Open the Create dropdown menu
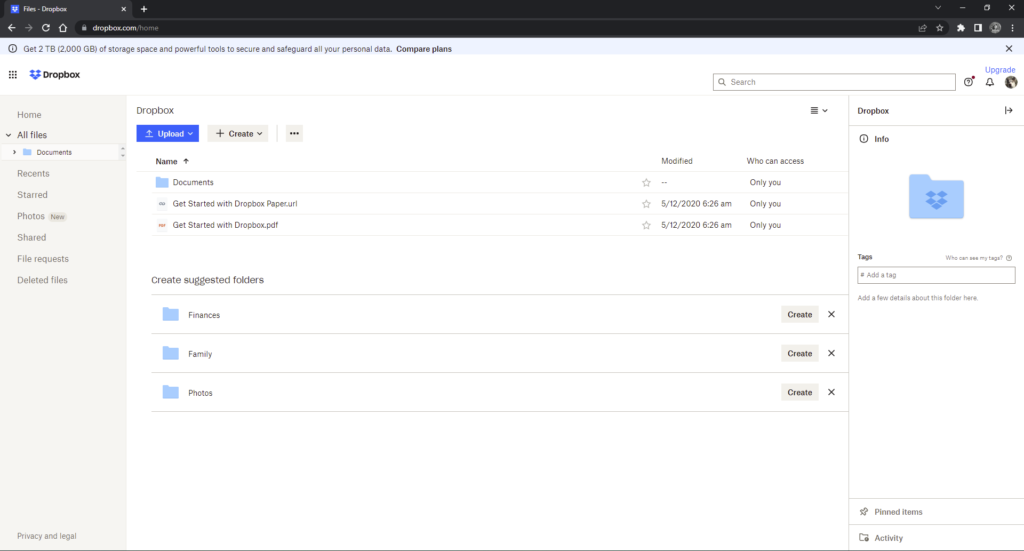The height and width of the screenshot is (551, 1024). pyautogui.click(x=238, y=133)
